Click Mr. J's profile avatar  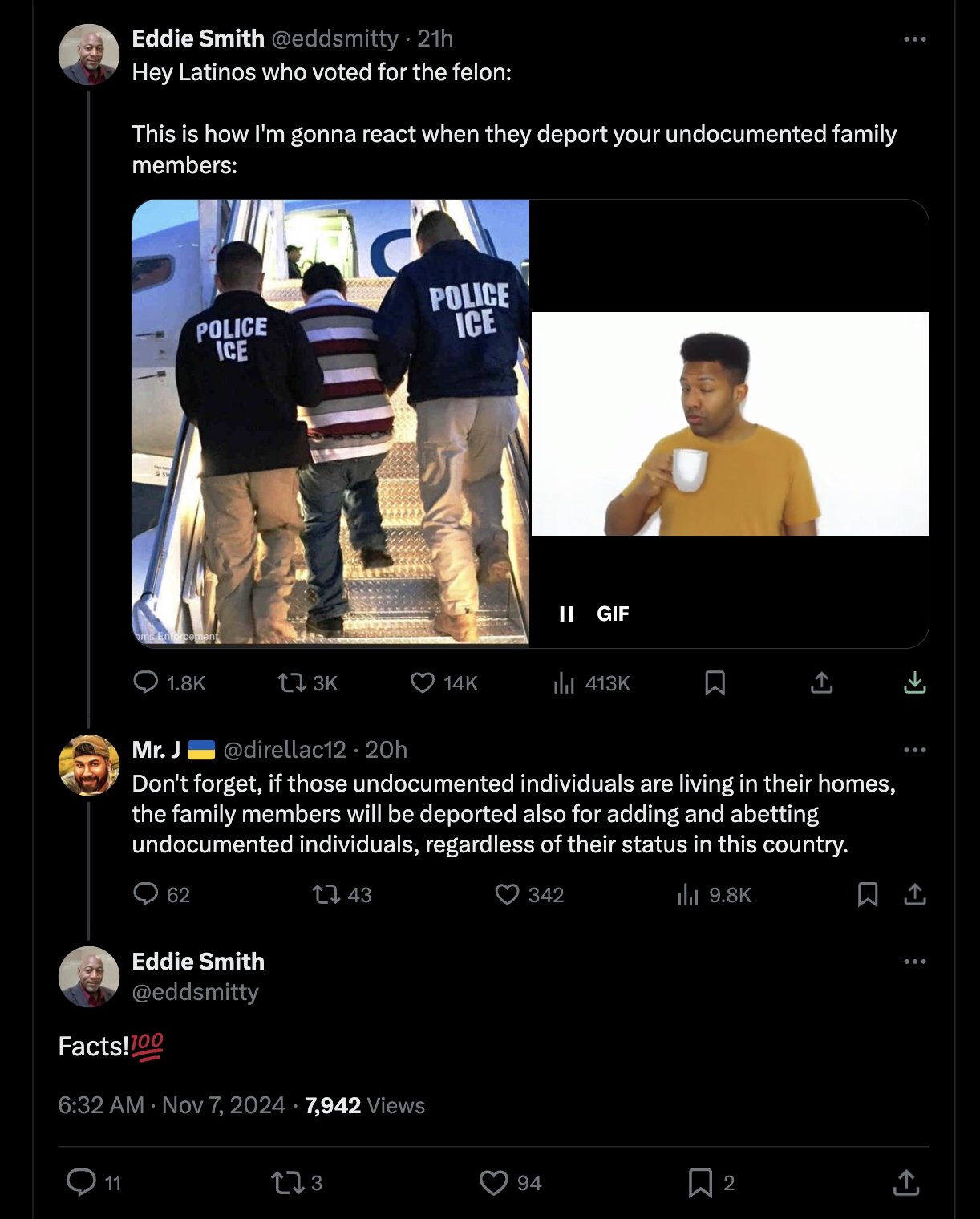point(89,765)
